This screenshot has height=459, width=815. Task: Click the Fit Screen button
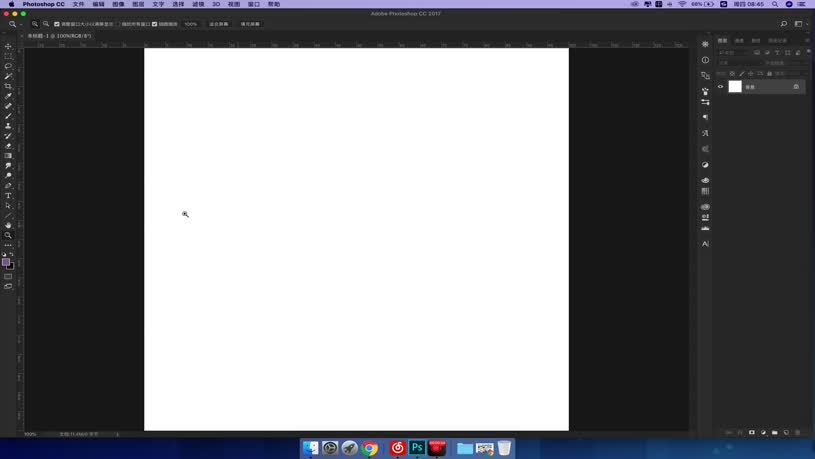(x=219, y=24)
